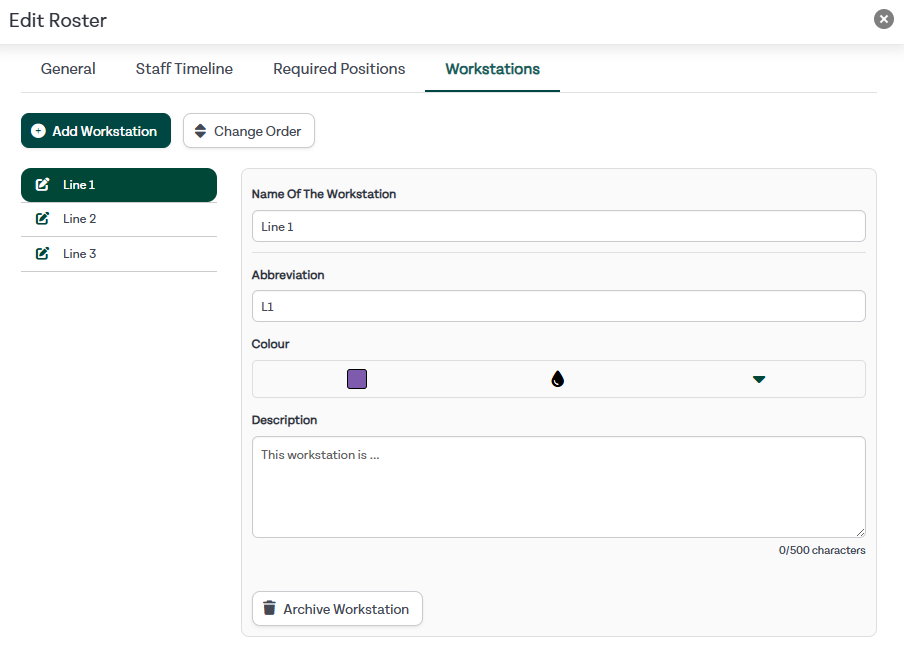Focus the Abbreviation input containing L1
The width and height of the screenshot is (904, 658).
(x=558, y=306)
